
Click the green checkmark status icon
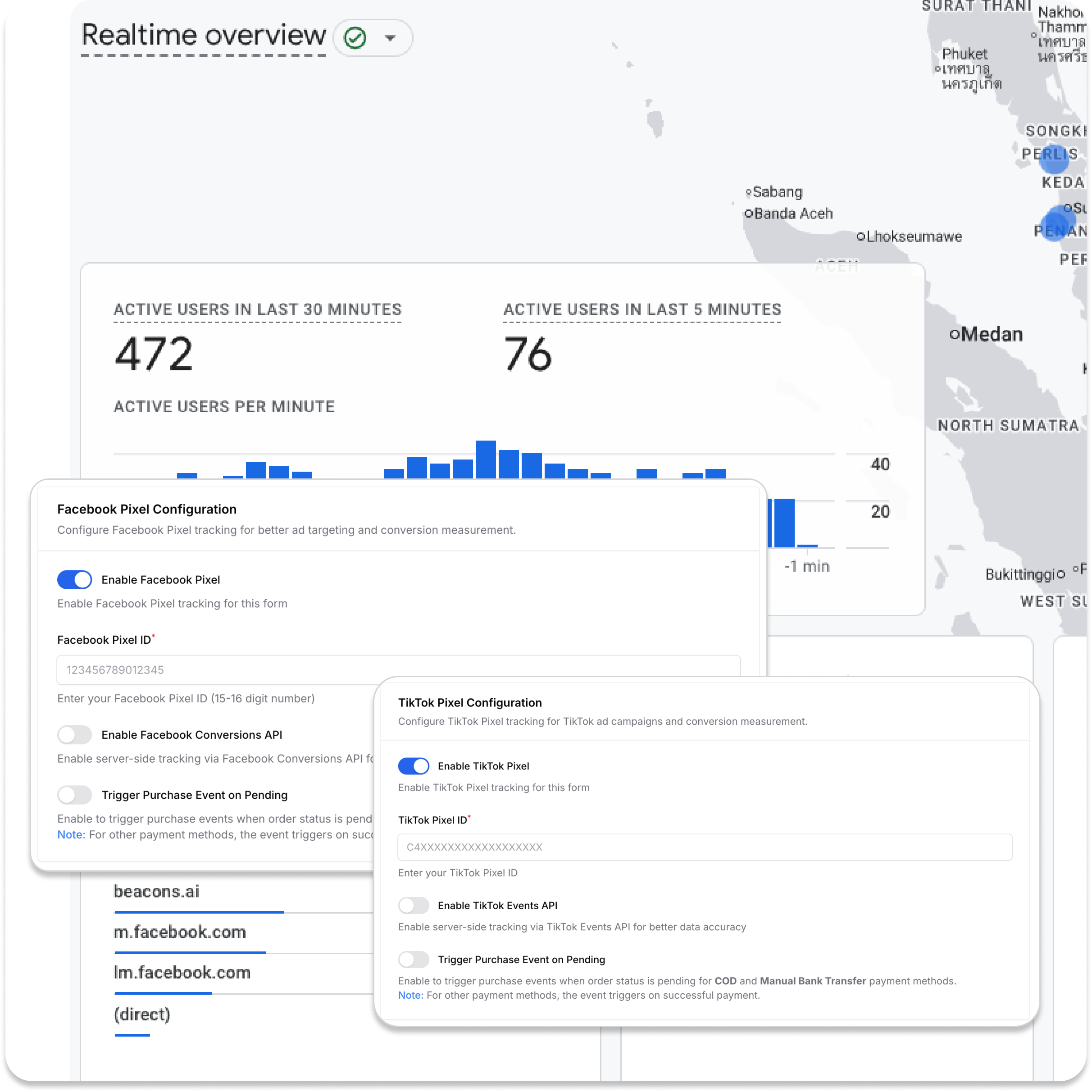coord(355,38)
